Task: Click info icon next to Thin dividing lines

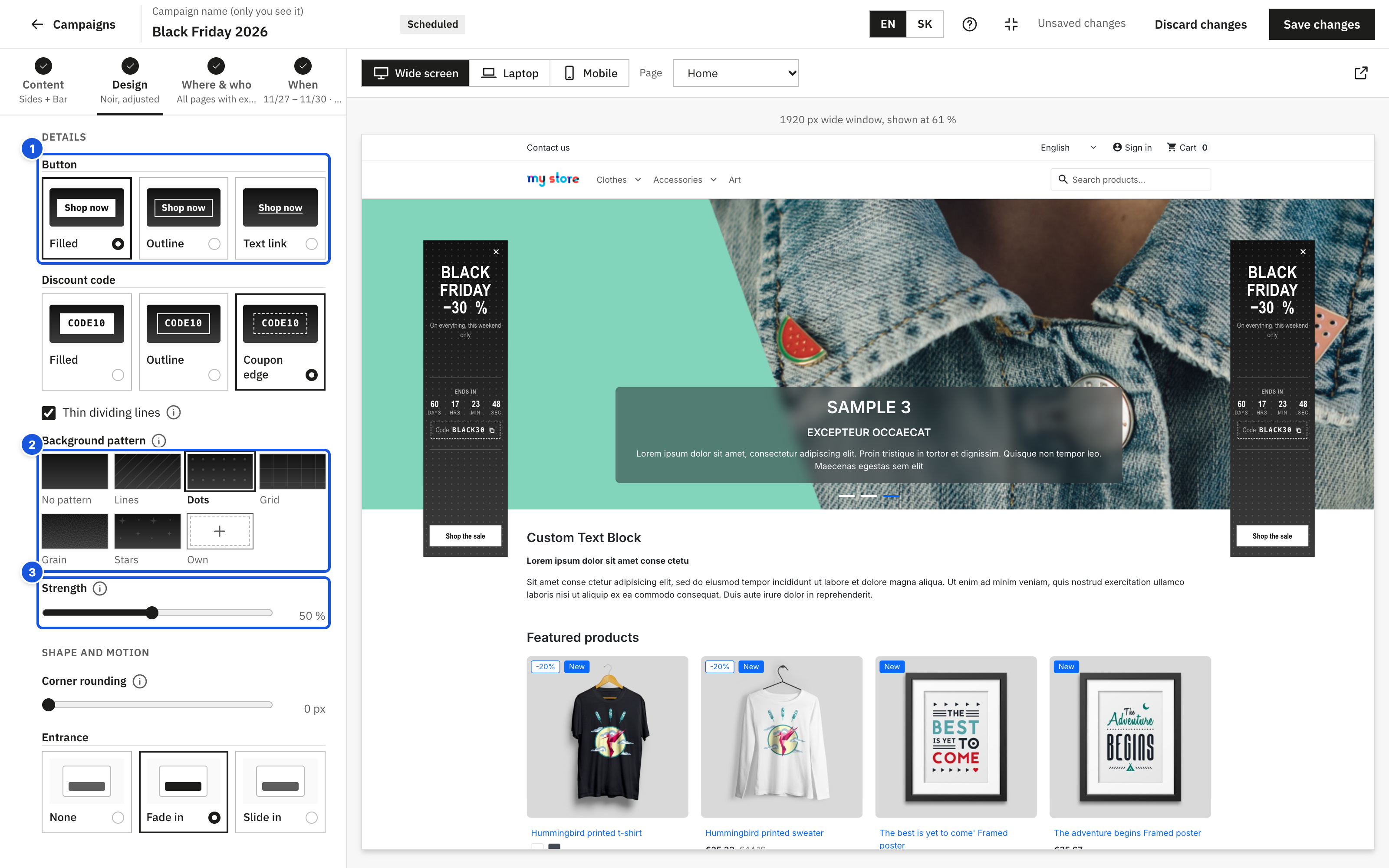Action: 173,412
